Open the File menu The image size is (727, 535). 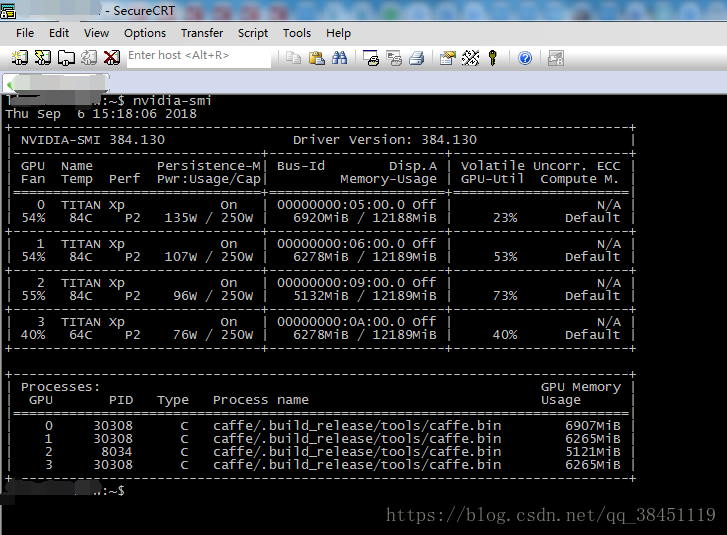click(25, 33)
